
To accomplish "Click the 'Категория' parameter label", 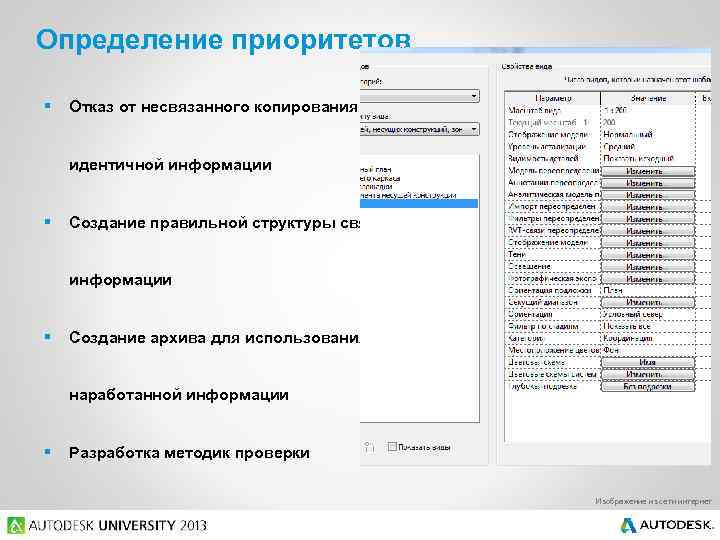I will click(x=526, y=338).
